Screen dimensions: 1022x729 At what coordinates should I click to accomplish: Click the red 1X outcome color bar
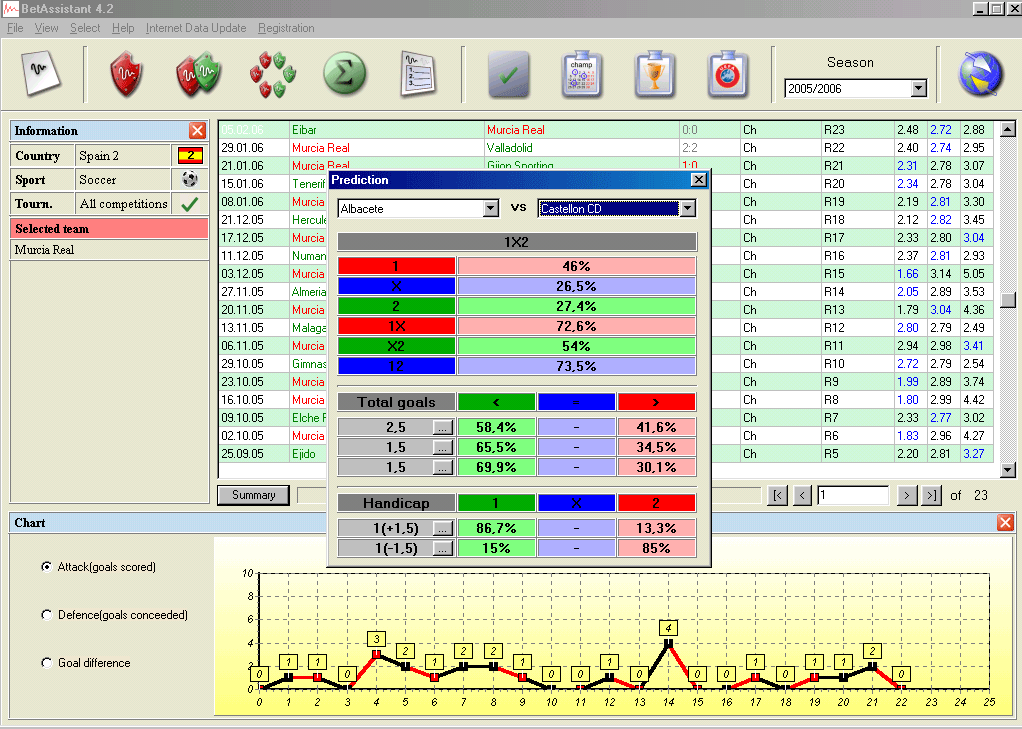click(397, 326)
